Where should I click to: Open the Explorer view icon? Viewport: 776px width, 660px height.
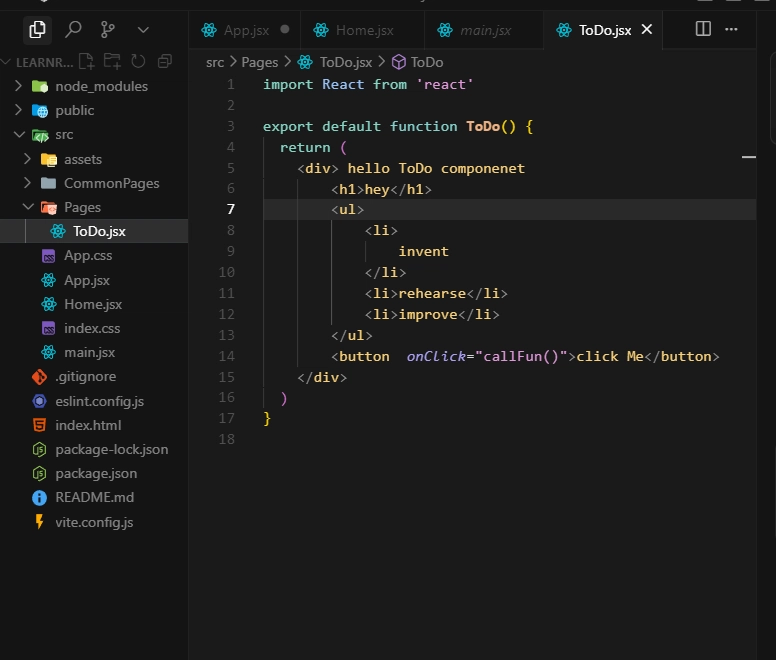point(37,30)
